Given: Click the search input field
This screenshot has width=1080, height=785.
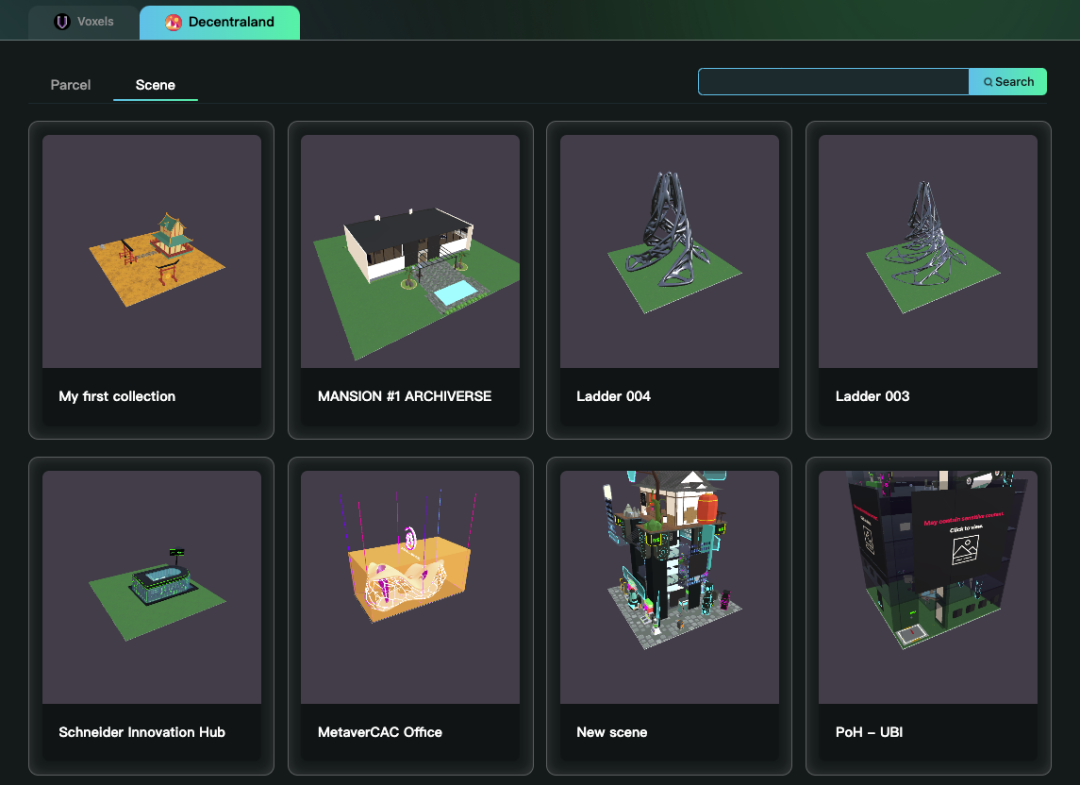Looking at the screenshot, I should pos(833,81).
